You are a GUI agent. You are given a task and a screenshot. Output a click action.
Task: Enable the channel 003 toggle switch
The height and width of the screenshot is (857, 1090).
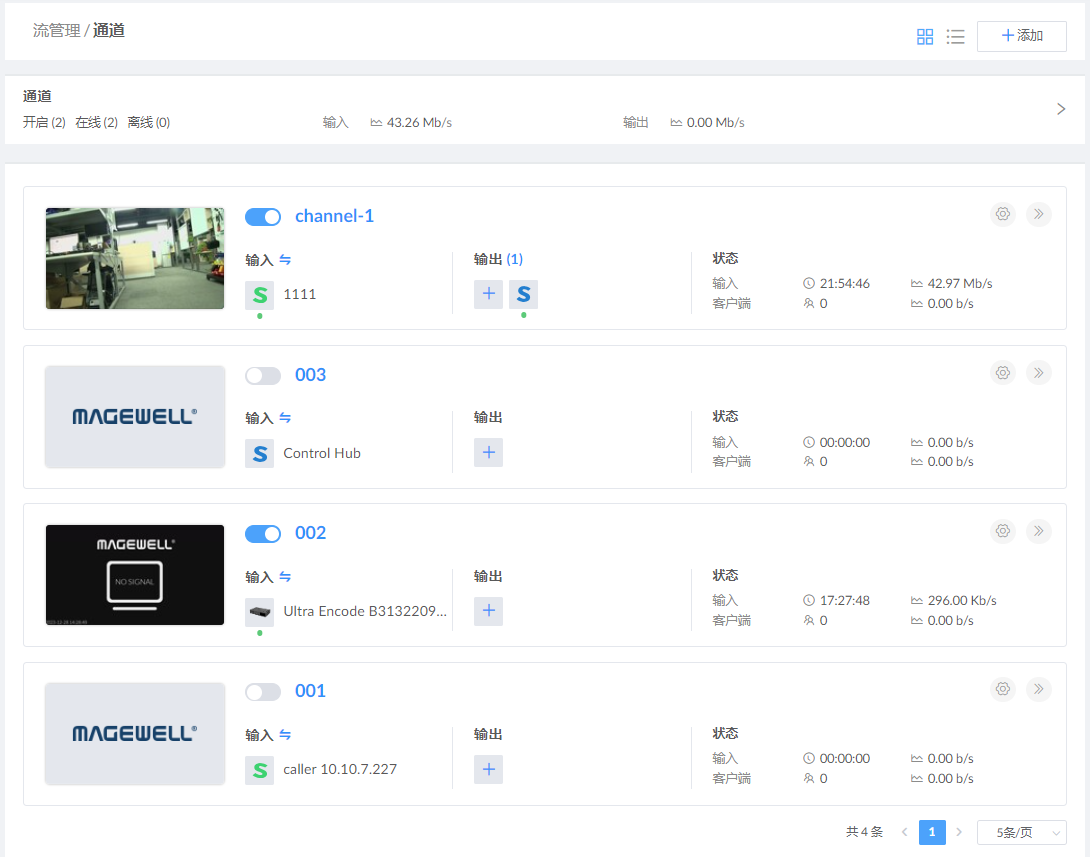point(263,375)
